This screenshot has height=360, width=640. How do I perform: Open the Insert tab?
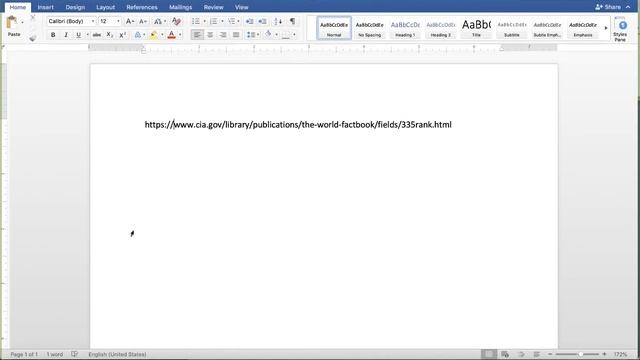pos(46,7)
